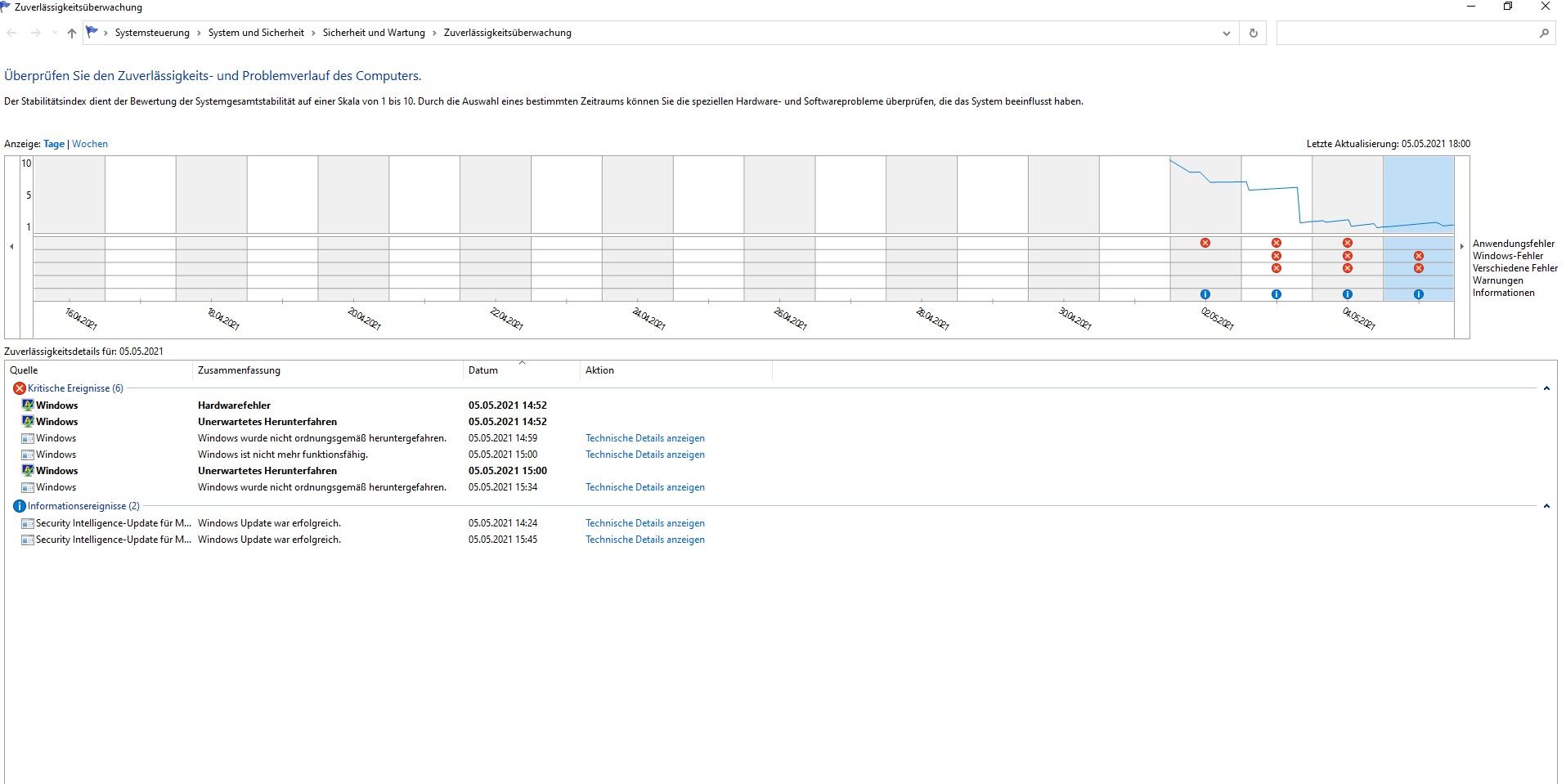Focus the Control Panel search field
Image resolution: width=1566 pixels, height=784 pixels.
click(1407, 33)
